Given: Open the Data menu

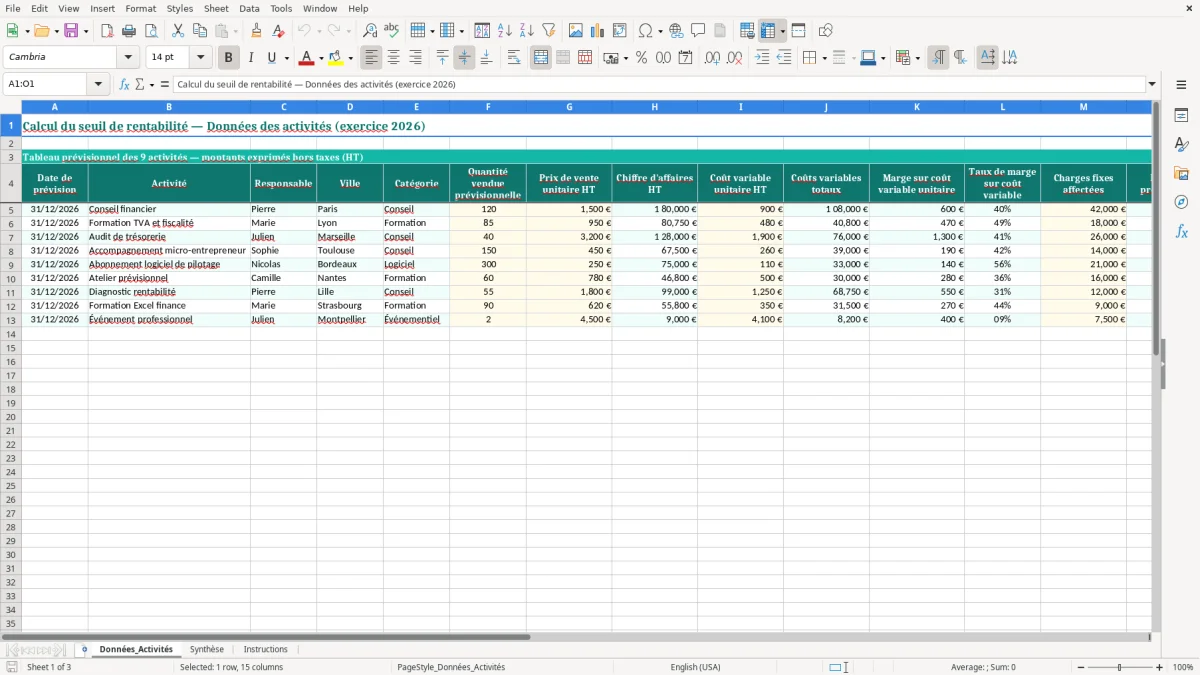Looking at the screenshot, I should tap(249, 8).
